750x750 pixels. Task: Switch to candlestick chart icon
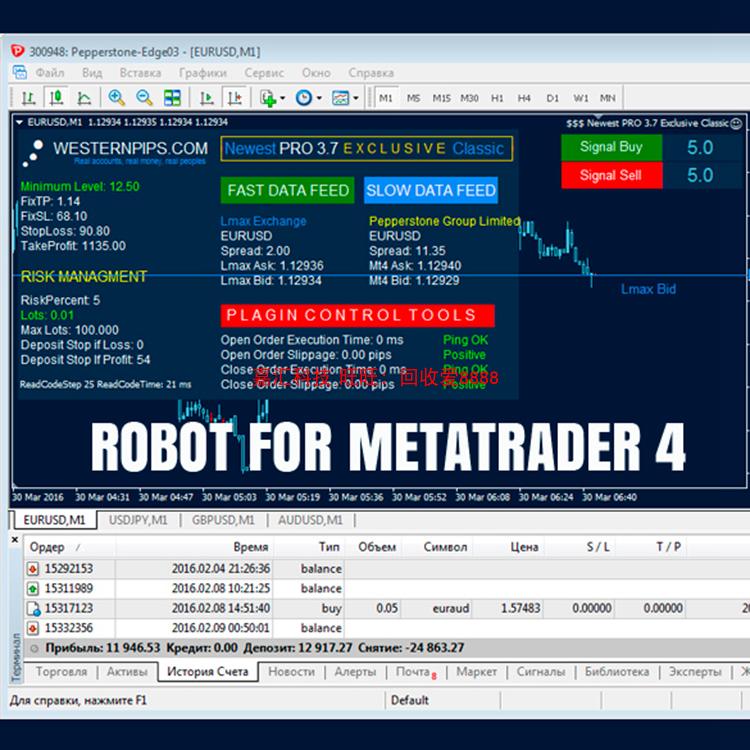tap(56, 98)
